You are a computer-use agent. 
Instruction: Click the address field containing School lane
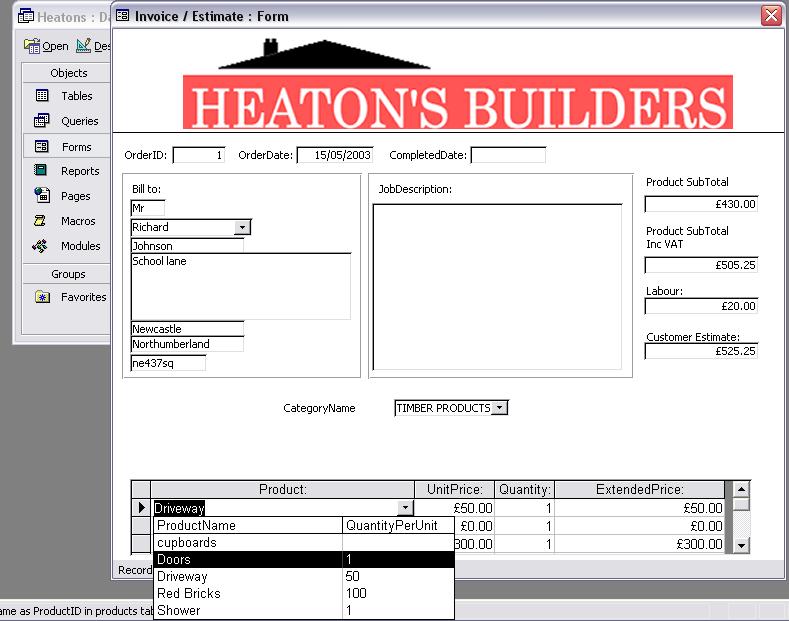241,286
